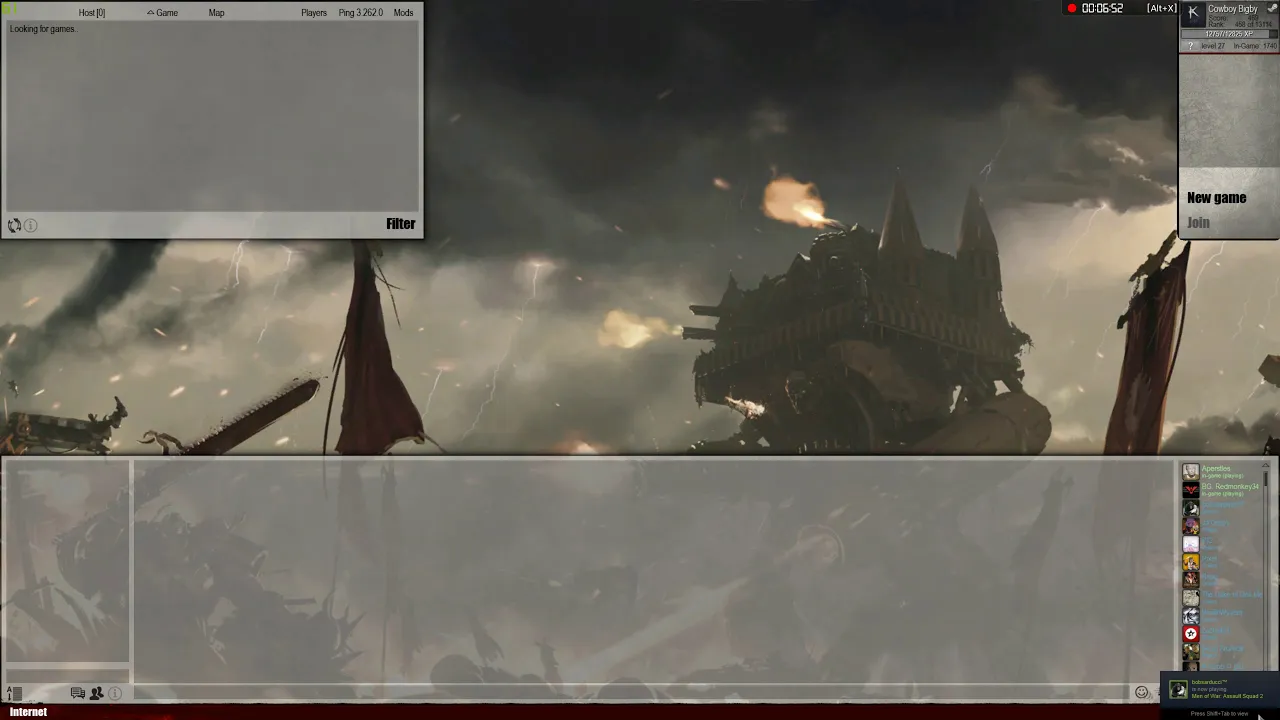Sort servers by Host column
This screenshot has height=720, width=1280.
[x=92, y=13]
